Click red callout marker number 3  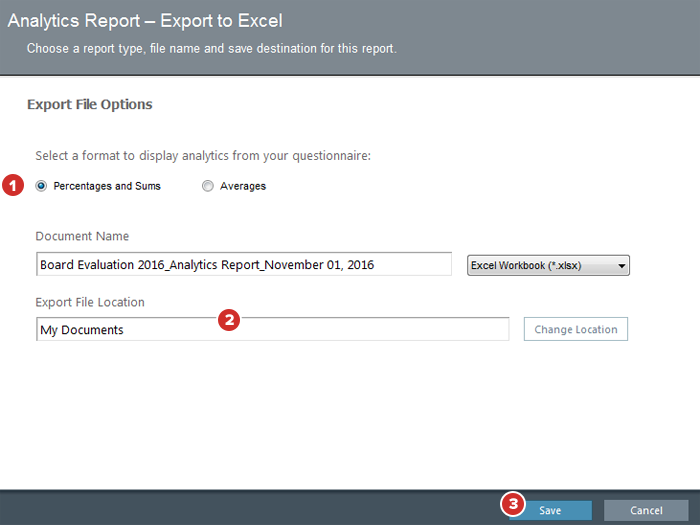coord(514,503)
